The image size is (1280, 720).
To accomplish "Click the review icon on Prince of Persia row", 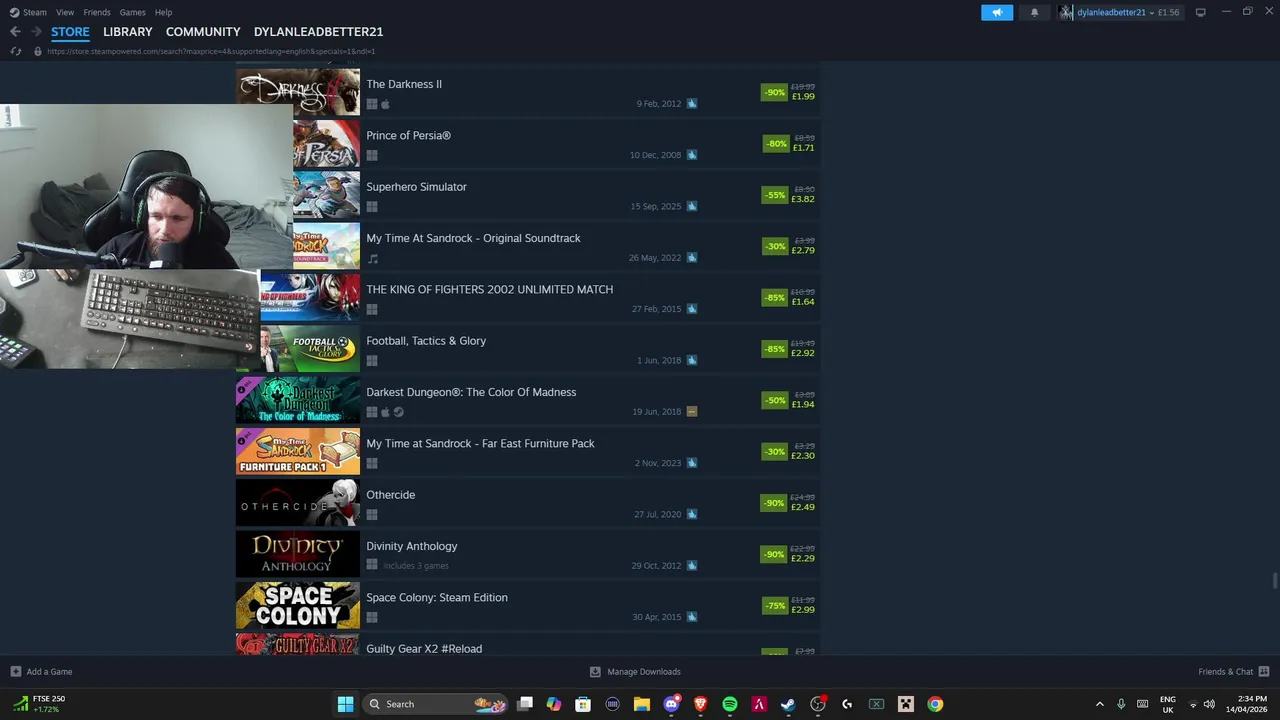I will click(691, 155).
